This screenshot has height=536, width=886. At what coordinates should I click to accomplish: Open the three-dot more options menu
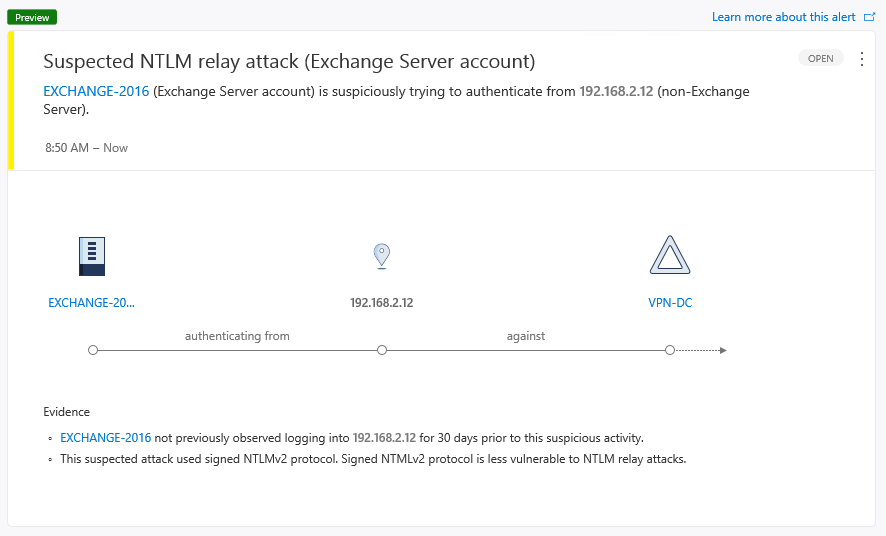pos(862,59)
